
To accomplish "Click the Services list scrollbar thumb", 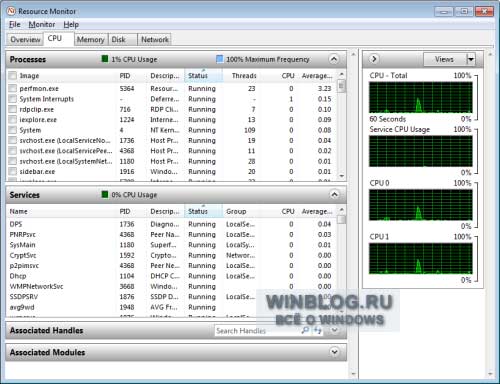I will (x=341, y=220).
